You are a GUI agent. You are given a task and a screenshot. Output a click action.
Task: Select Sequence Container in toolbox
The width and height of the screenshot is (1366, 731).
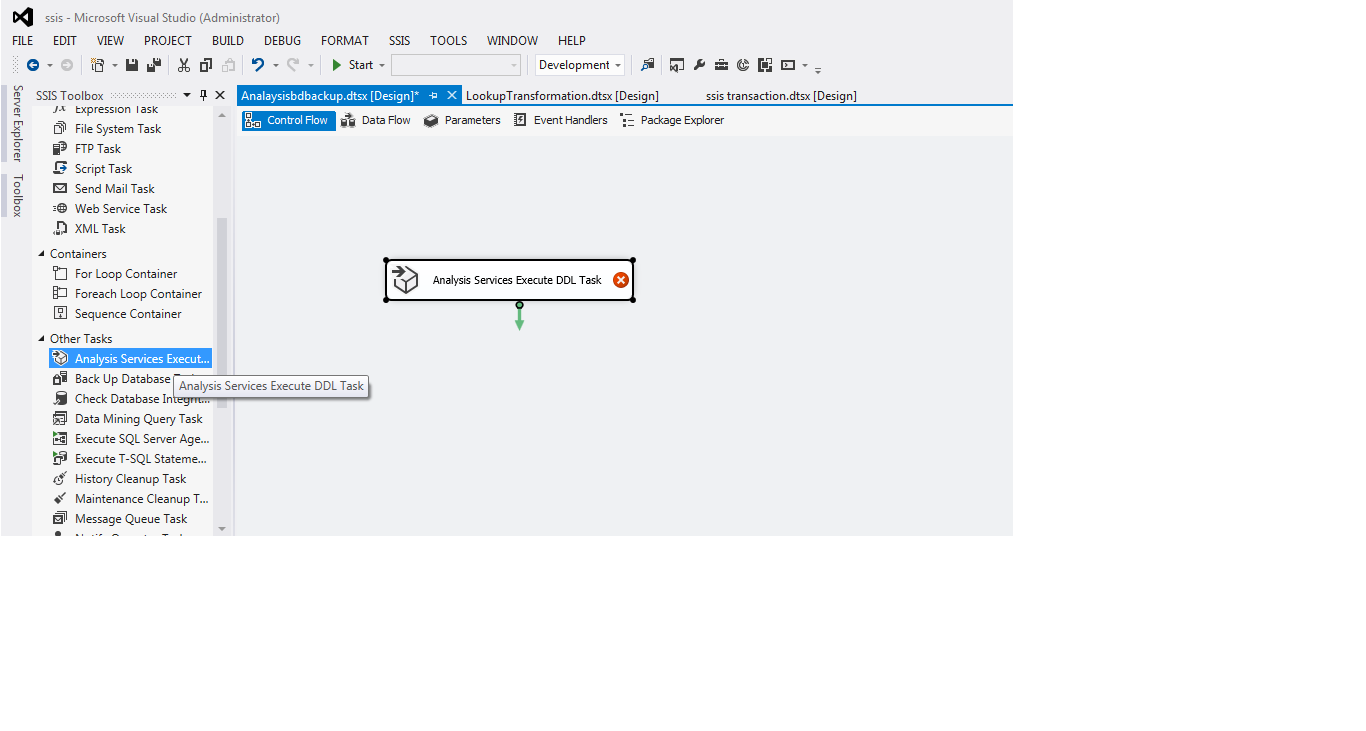[128, 314]
